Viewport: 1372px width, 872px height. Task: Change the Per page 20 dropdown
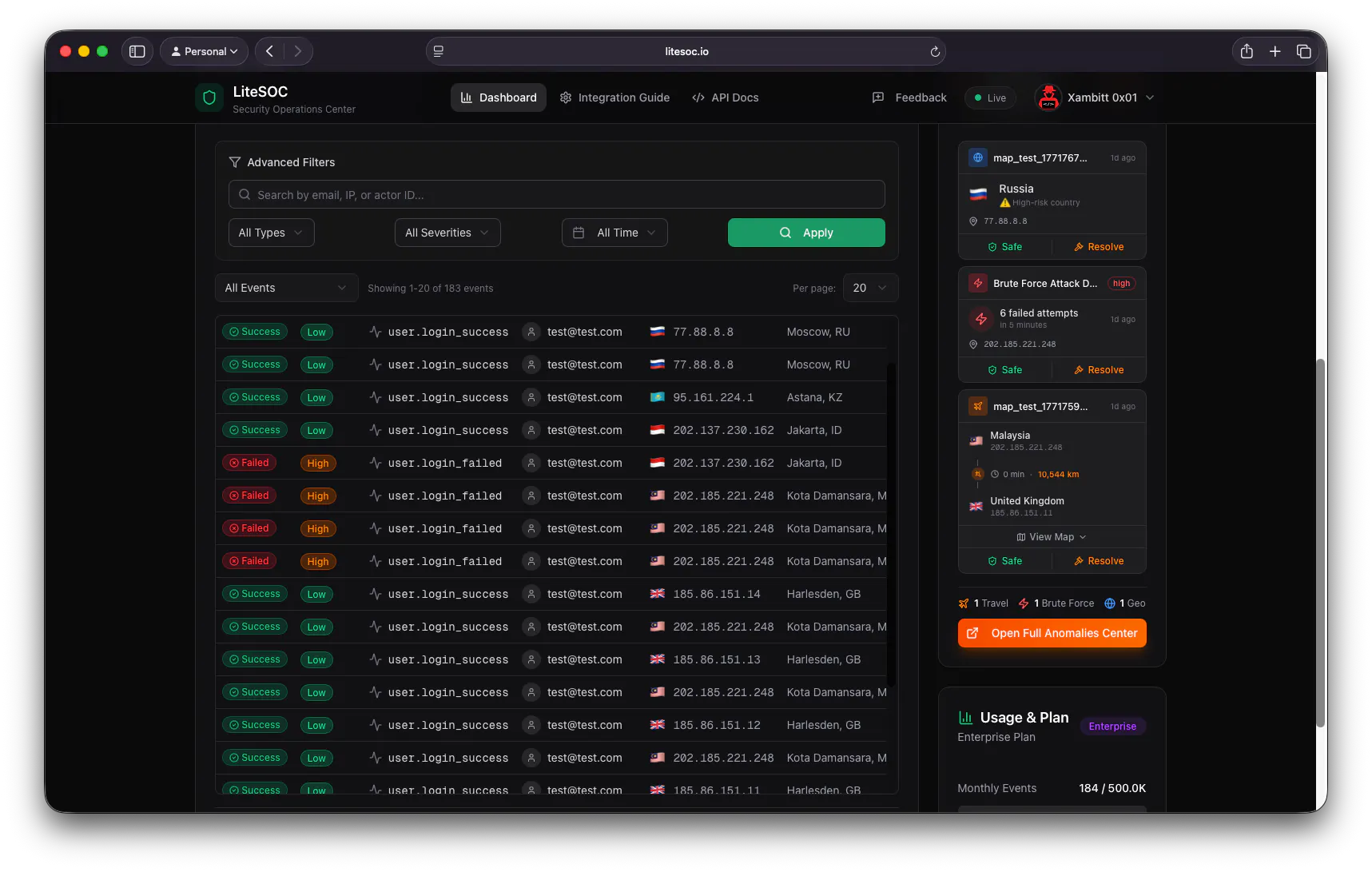(871, 288)
